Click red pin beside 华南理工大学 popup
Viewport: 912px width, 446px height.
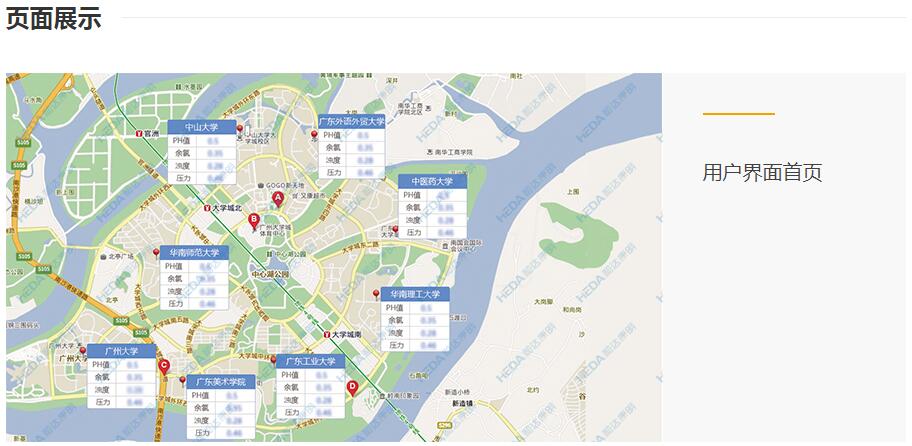click(376, 294)
